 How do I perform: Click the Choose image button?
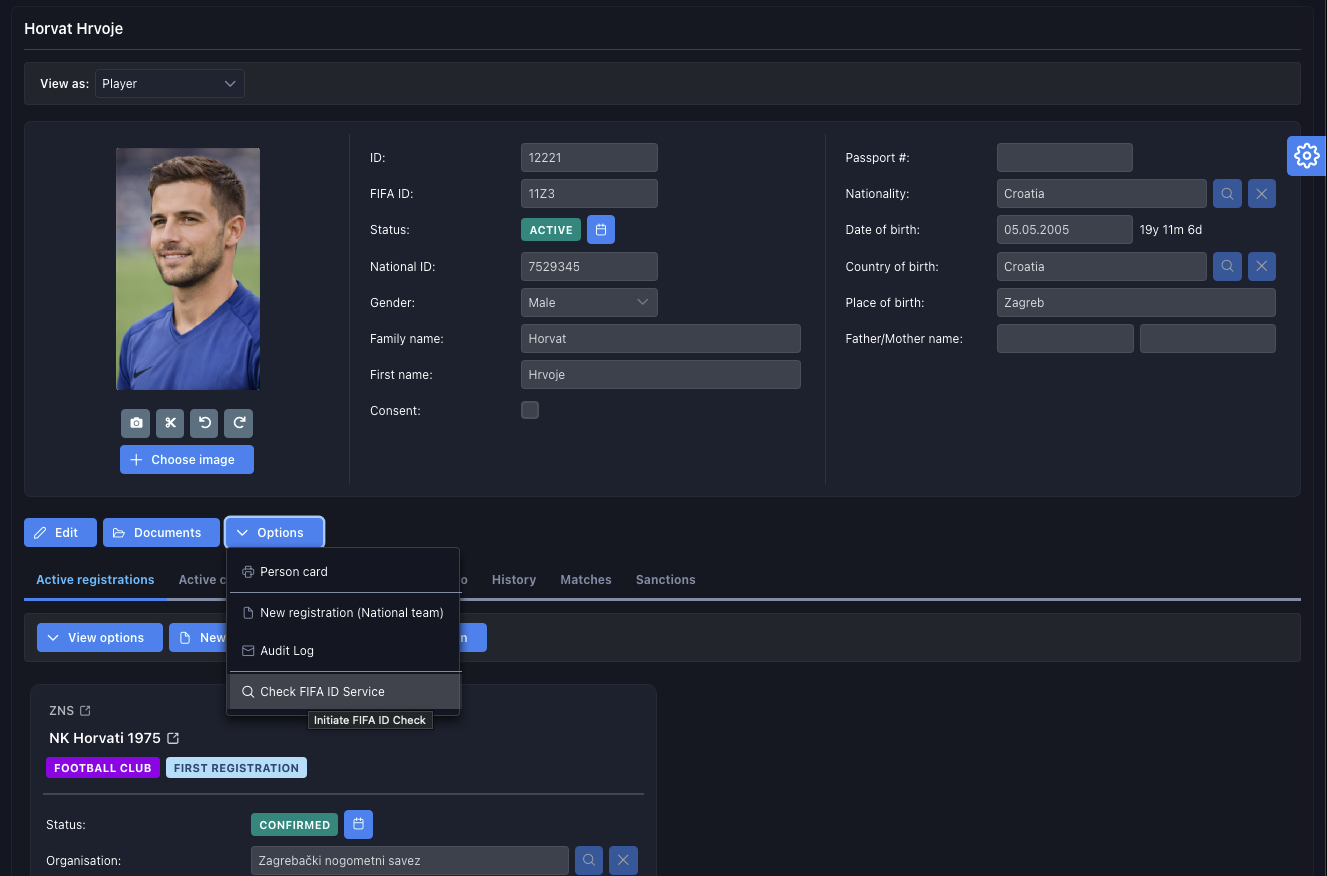click(187, 460)
